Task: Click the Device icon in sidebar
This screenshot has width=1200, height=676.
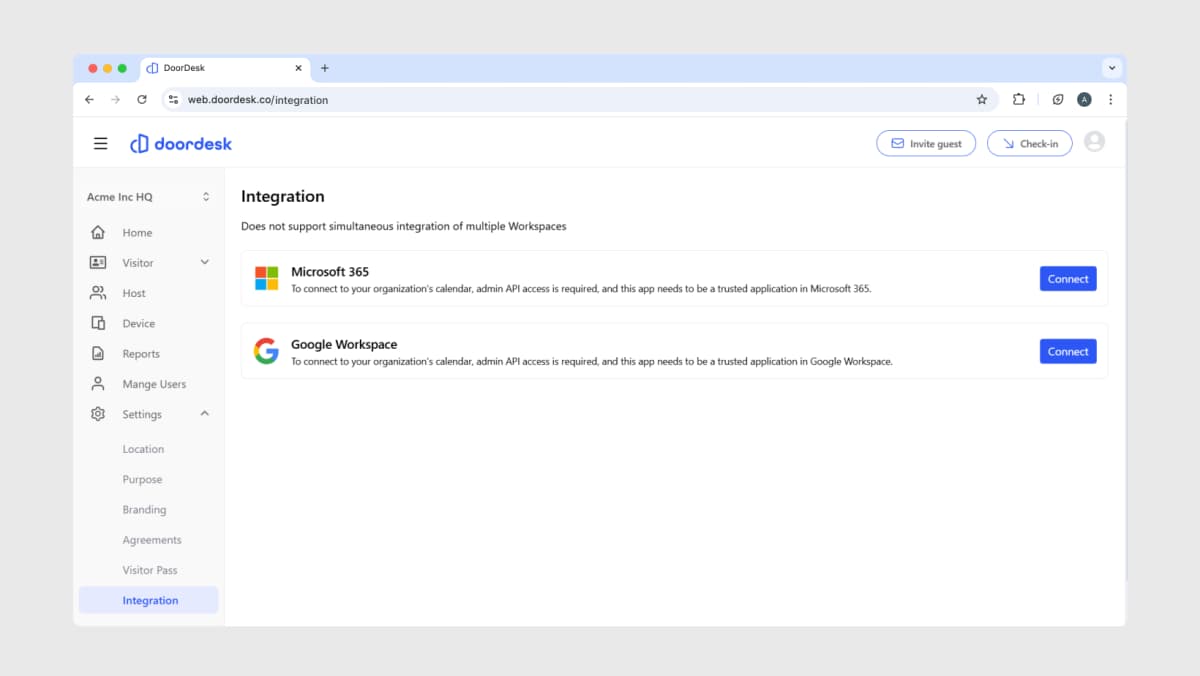Action: 98,323
